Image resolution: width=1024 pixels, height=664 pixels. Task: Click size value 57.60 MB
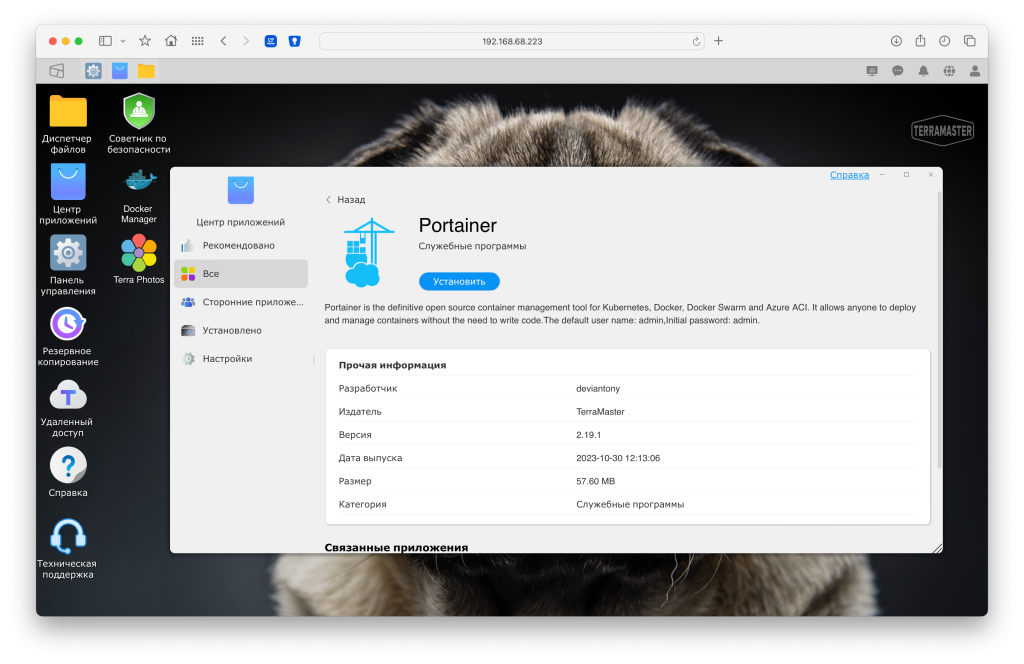coord(595,481)
